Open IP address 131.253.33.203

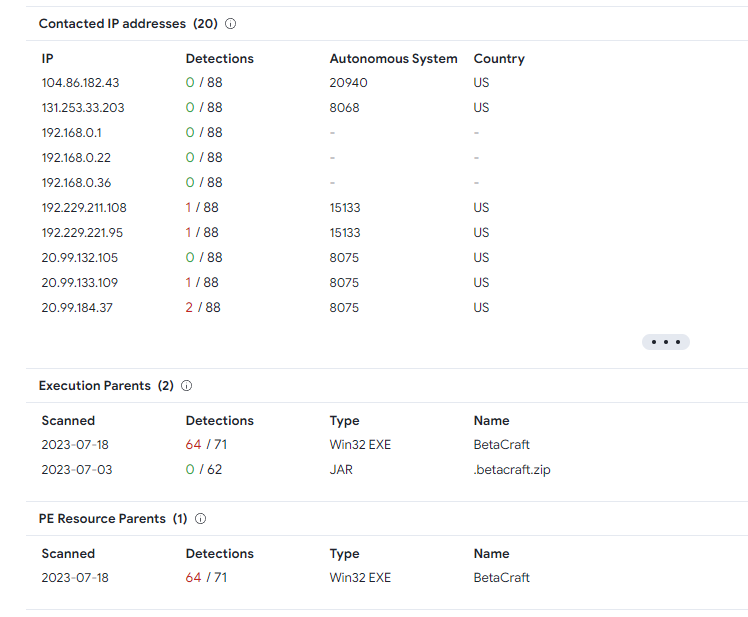[83, 108]
